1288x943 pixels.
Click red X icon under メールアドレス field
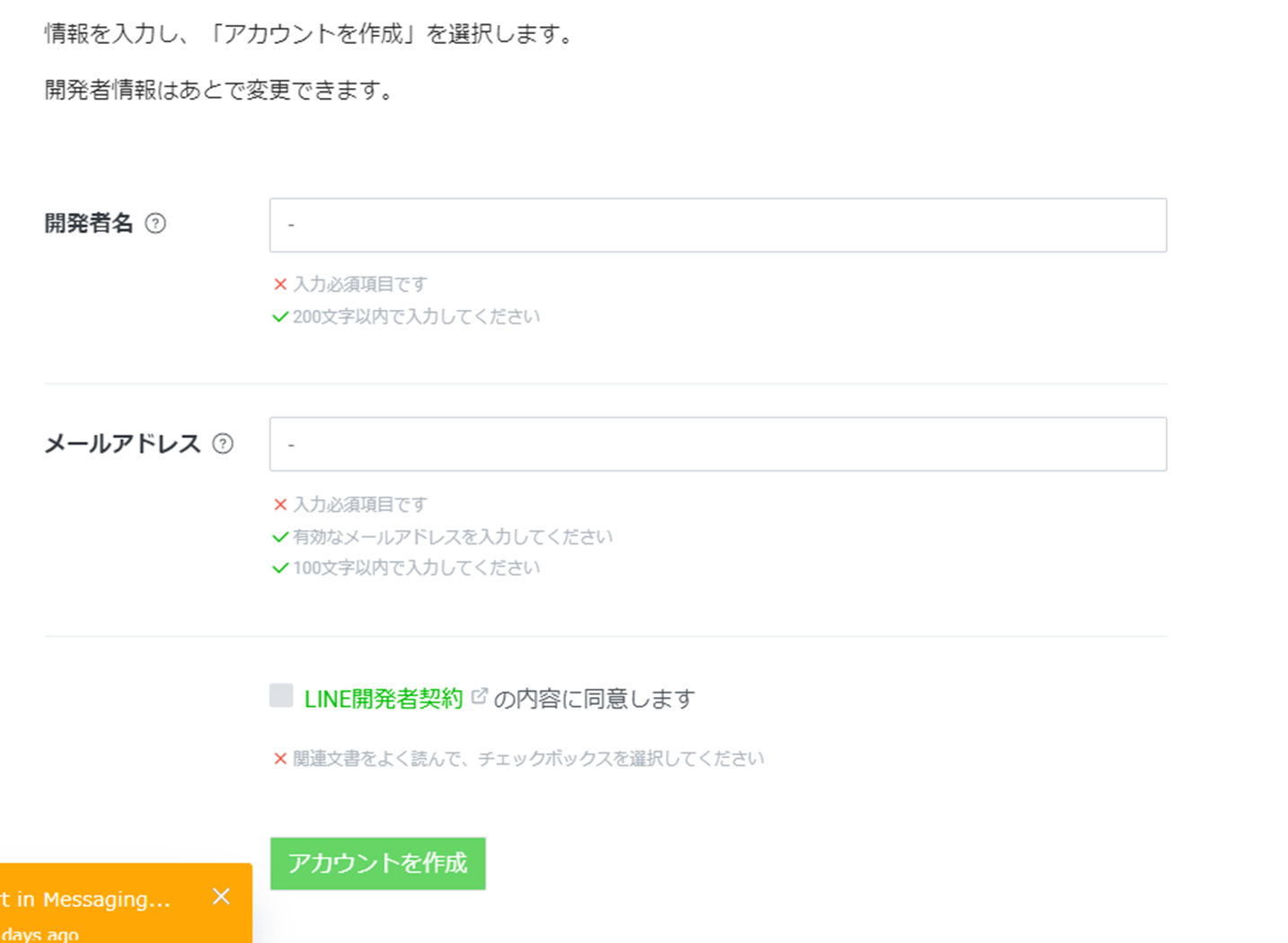tap(280, 505)
